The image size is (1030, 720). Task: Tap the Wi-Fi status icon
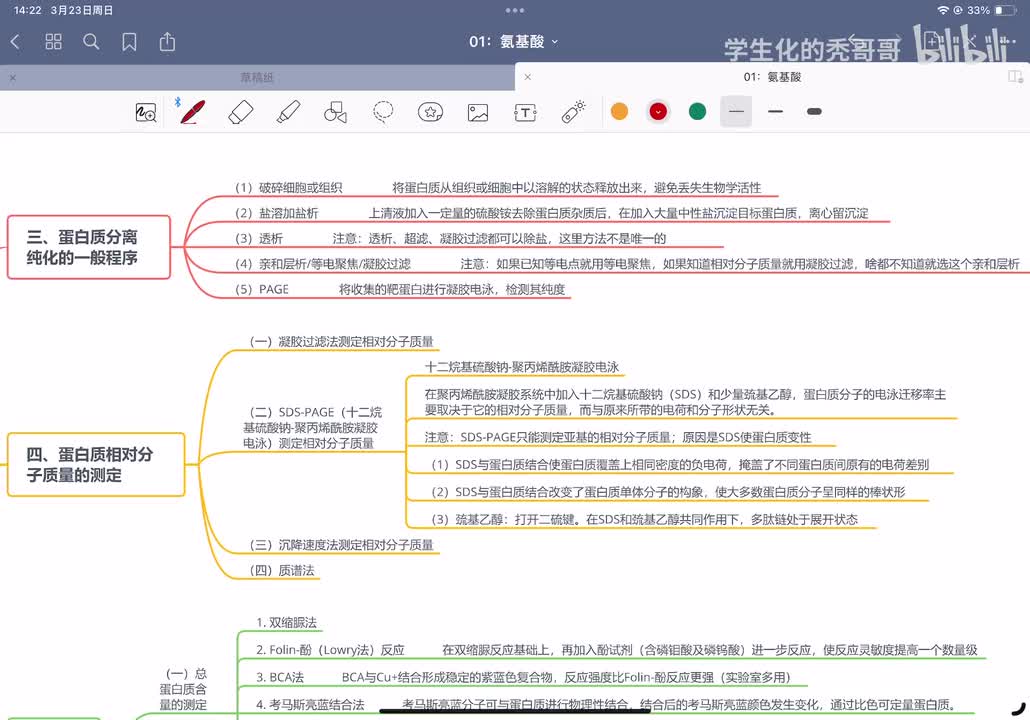click(x=943, y=11)
